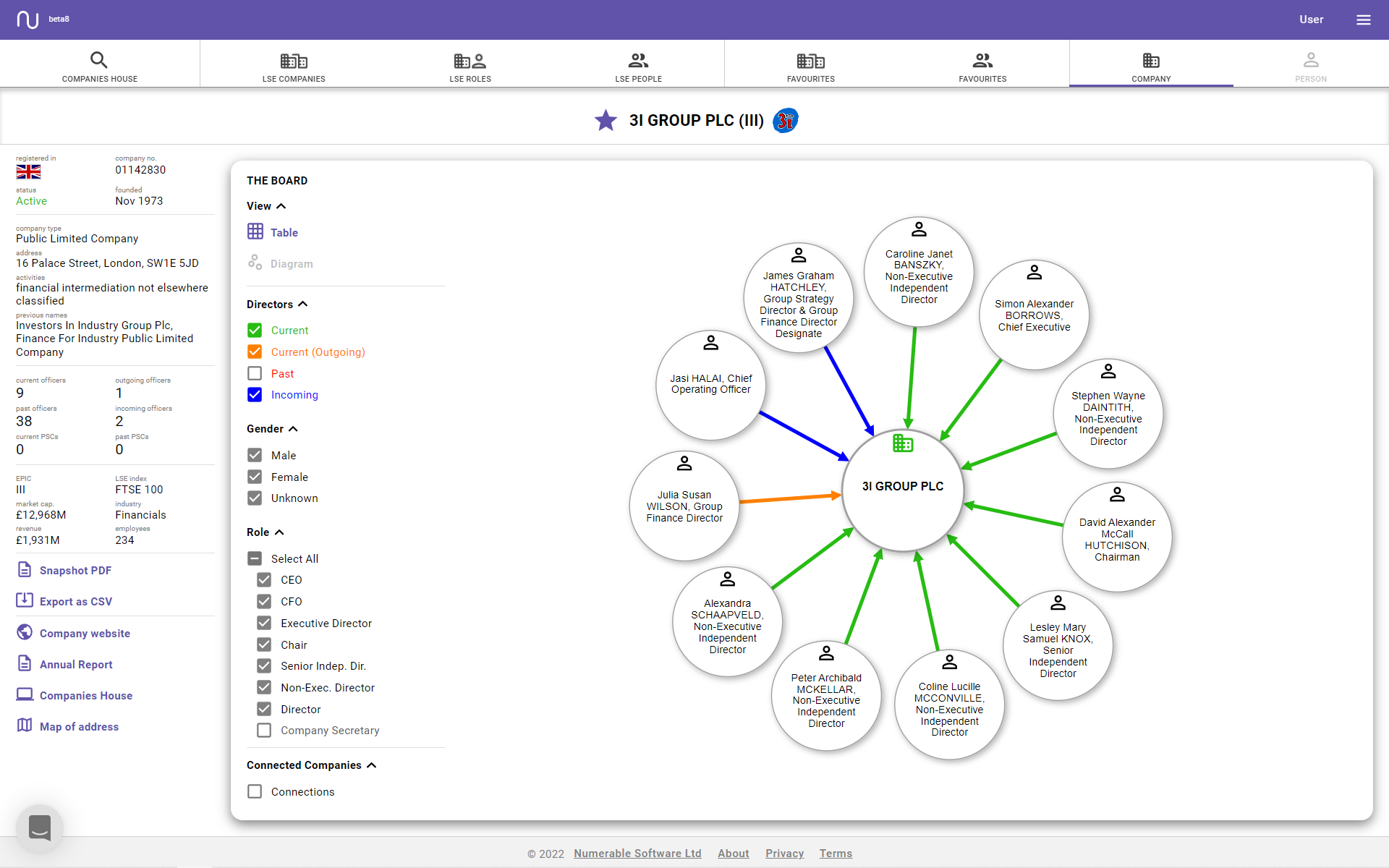1389x868 pixels.
Task: Click person icon above Julia Susan WILSON
Action: click(x=684, y=463)
